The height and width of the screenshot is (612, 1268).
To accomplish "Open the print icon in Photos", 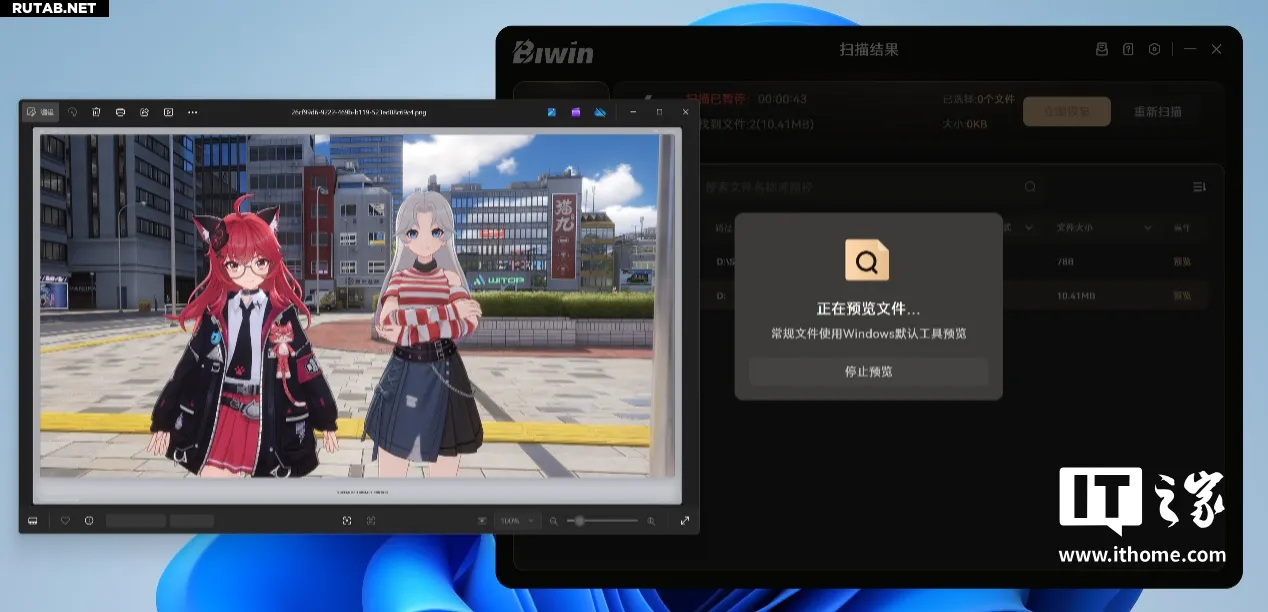I will pos(120,112).
